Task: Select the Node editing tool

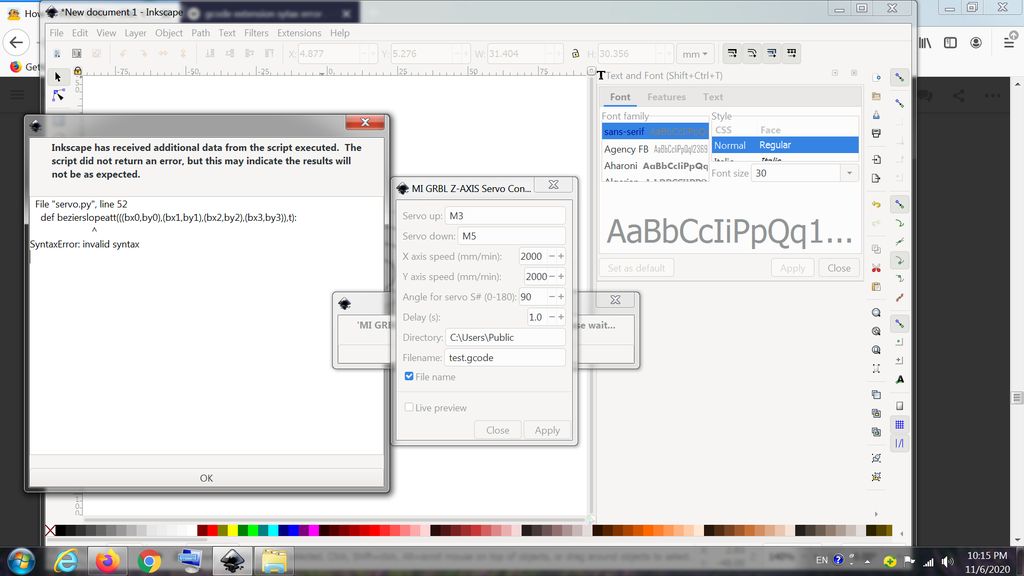Action: [x=58, y=96]
